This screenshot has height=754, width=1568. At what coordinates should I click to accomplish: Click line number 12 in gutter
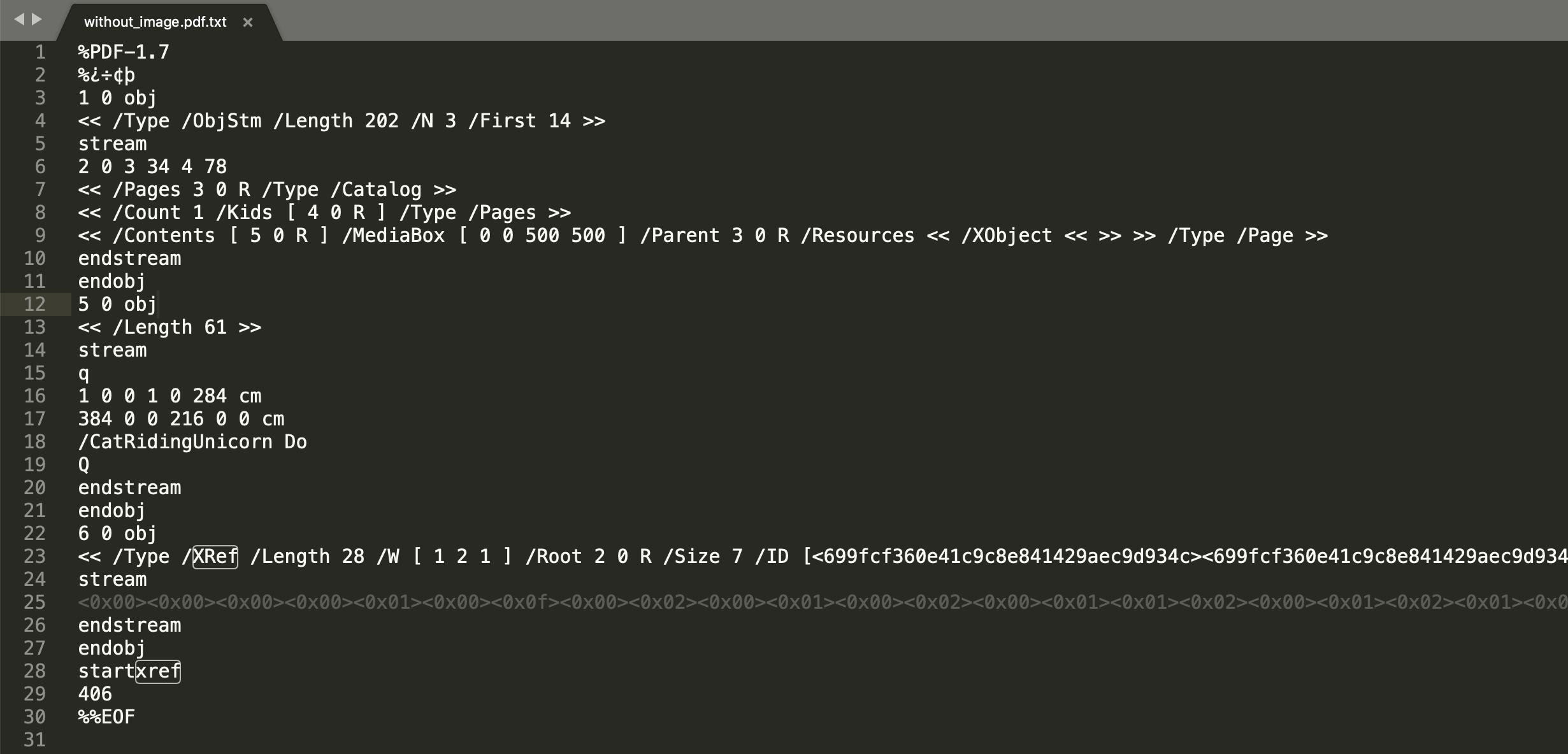pyautogui.click(x=34, y=304)
